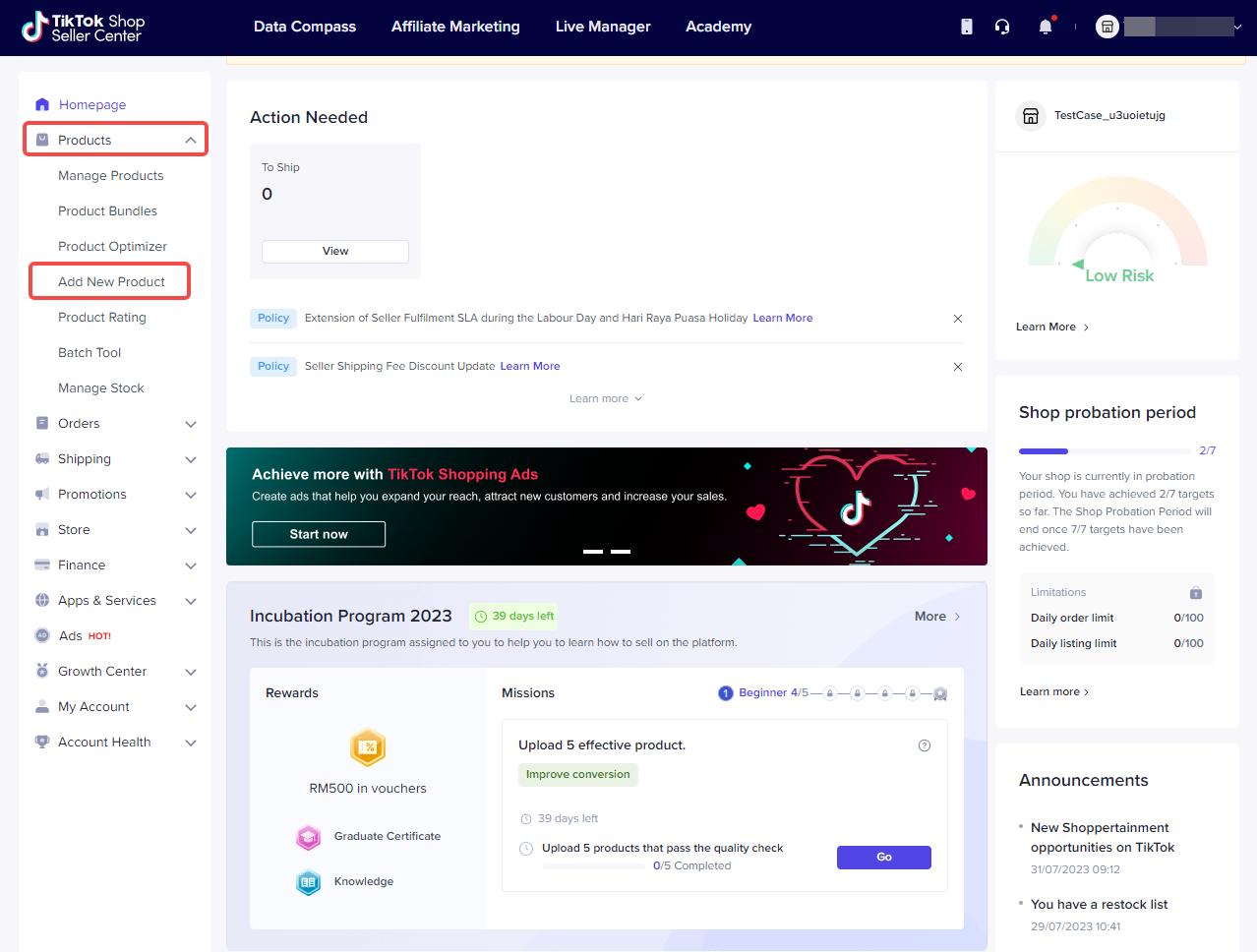Click the lock icon beside Limitations
The height and width of the screenshot is (952, 1257).
(1196, 593)
